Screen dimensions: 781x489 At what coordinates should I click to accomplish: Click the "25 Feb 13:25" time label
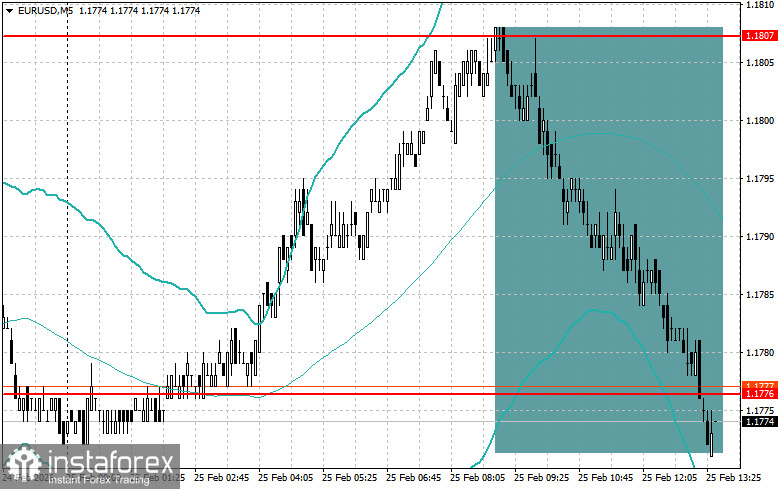733,478
